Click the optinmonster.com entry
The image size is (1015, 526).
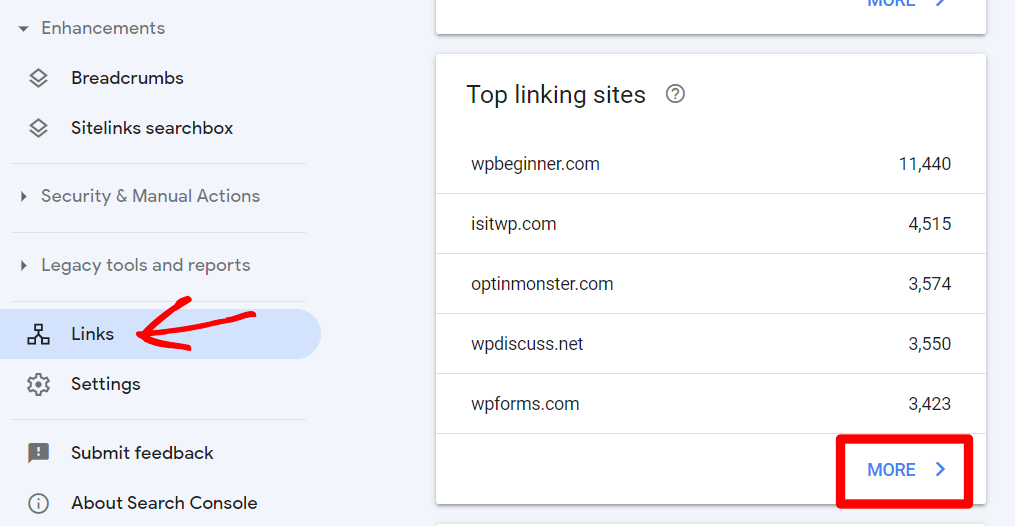(542, 284)
